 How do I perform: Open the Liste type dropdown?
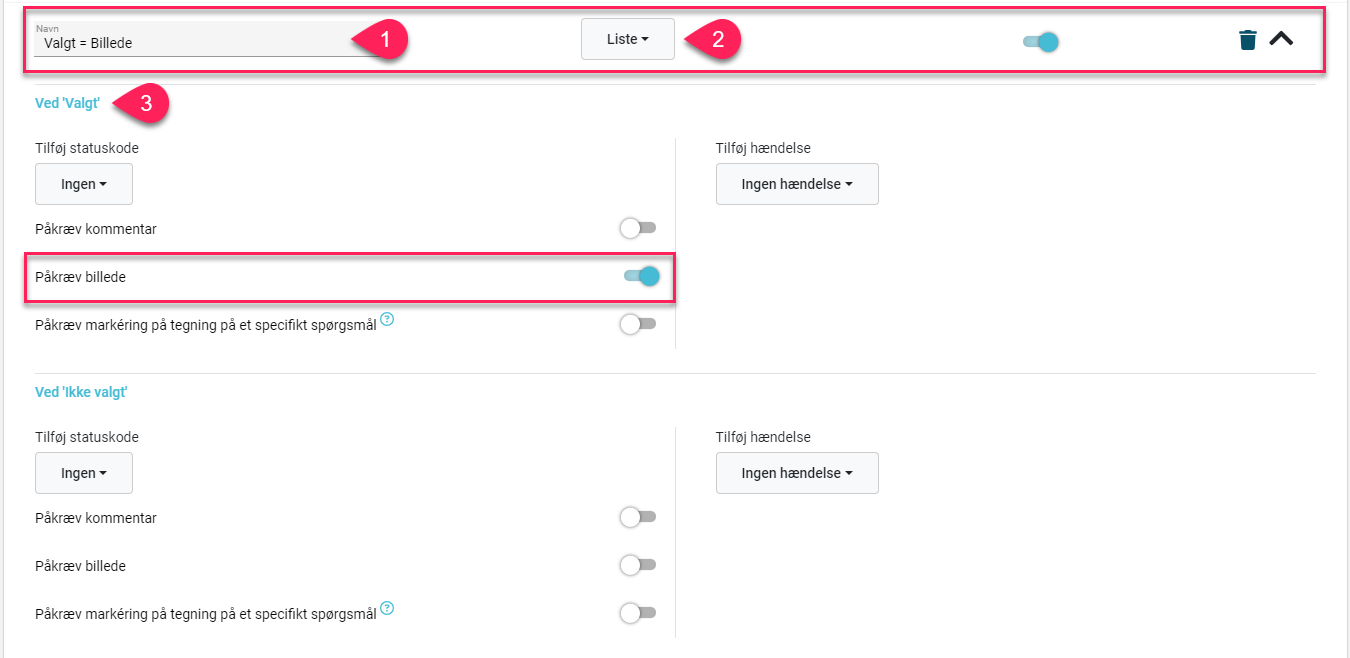pyautogui.click(x=628, y=39)
